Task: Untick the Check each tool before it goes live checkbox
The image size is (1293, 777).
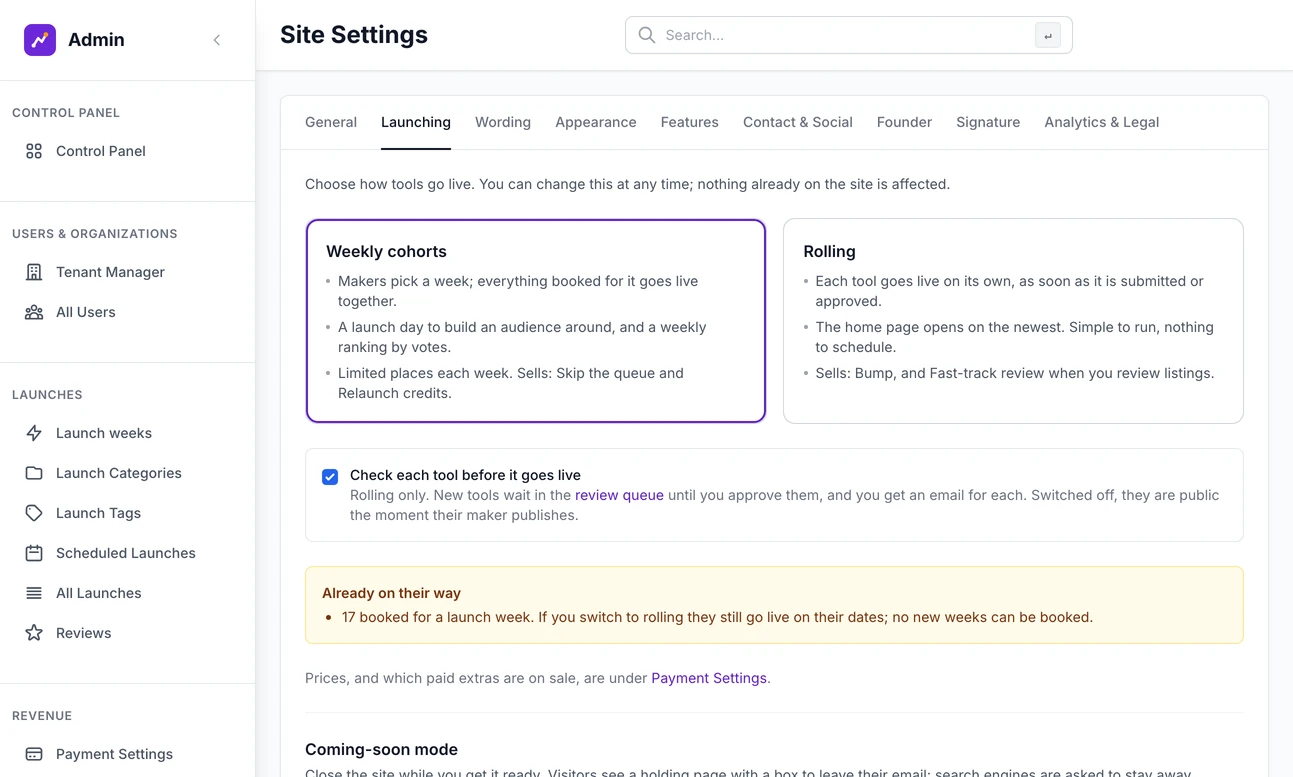Action: [330, 477]
